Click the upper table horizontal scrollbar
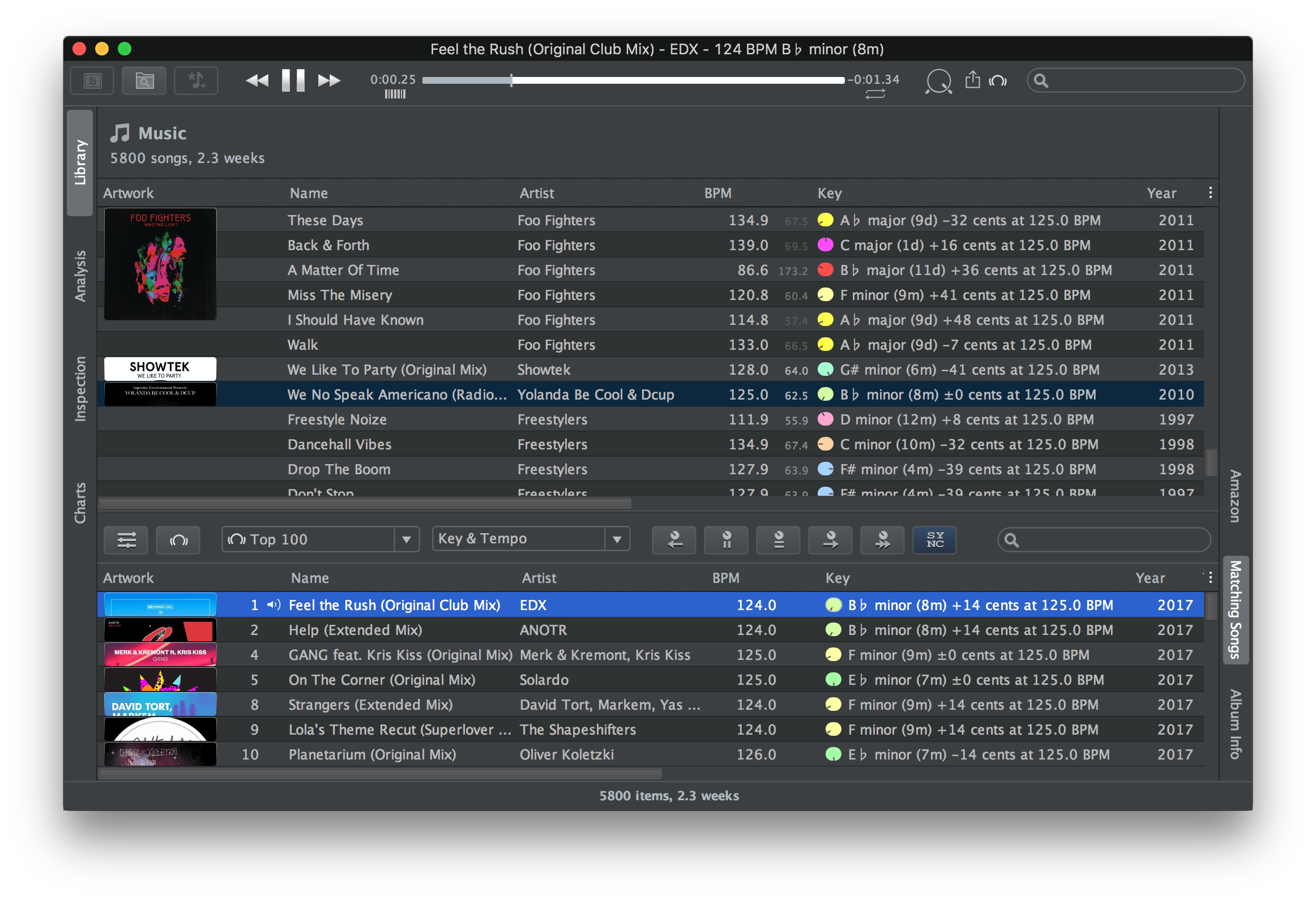Screen dimensions: 1316x901 (x=365, y=503)
